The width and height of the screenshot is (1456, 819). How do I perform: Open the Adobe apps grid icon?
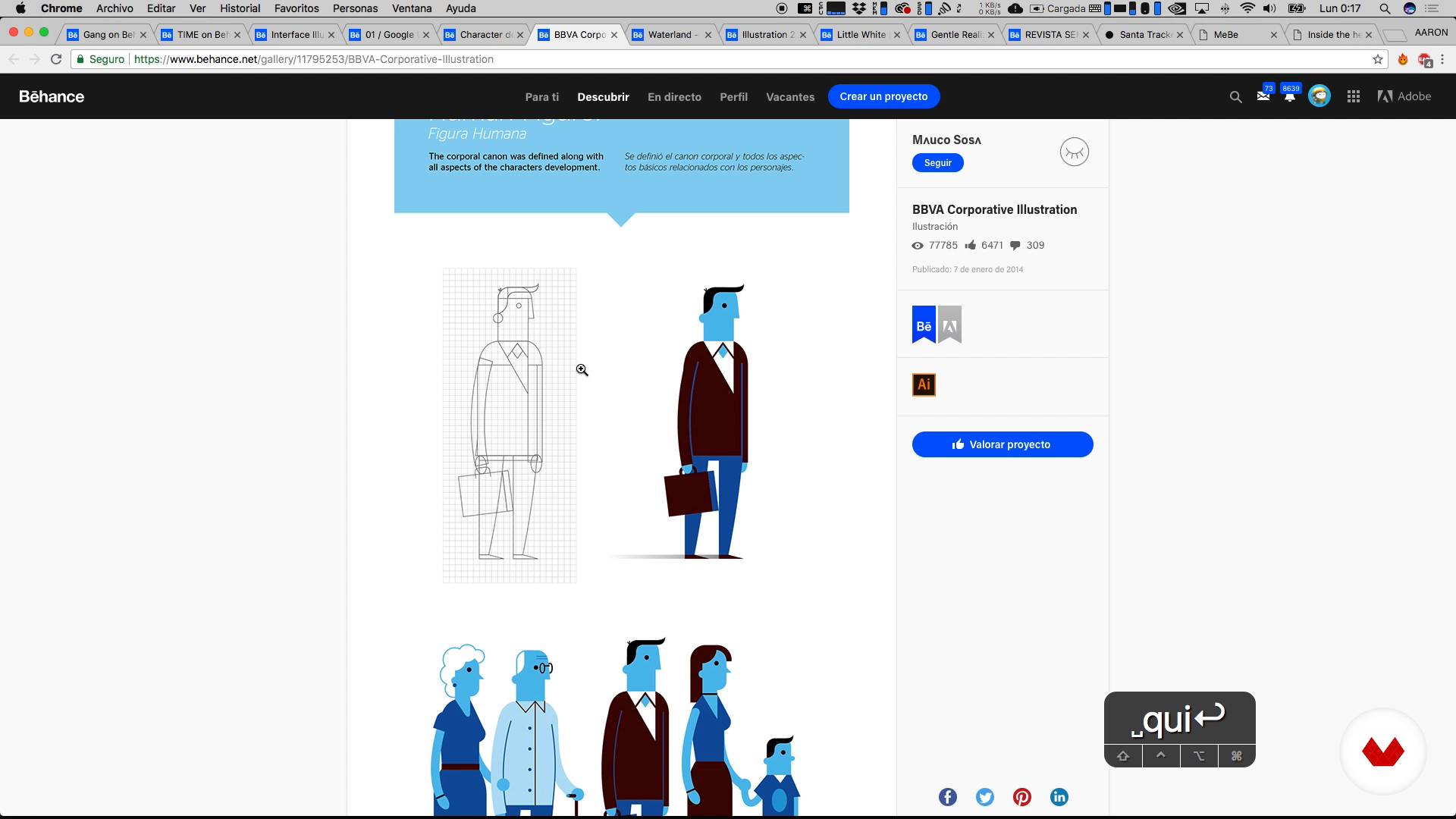click(x=1354, y=96)
